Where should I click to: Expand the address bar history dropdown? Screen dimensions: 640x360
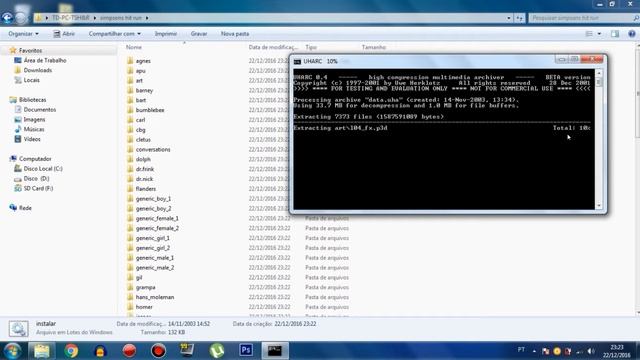509,18
